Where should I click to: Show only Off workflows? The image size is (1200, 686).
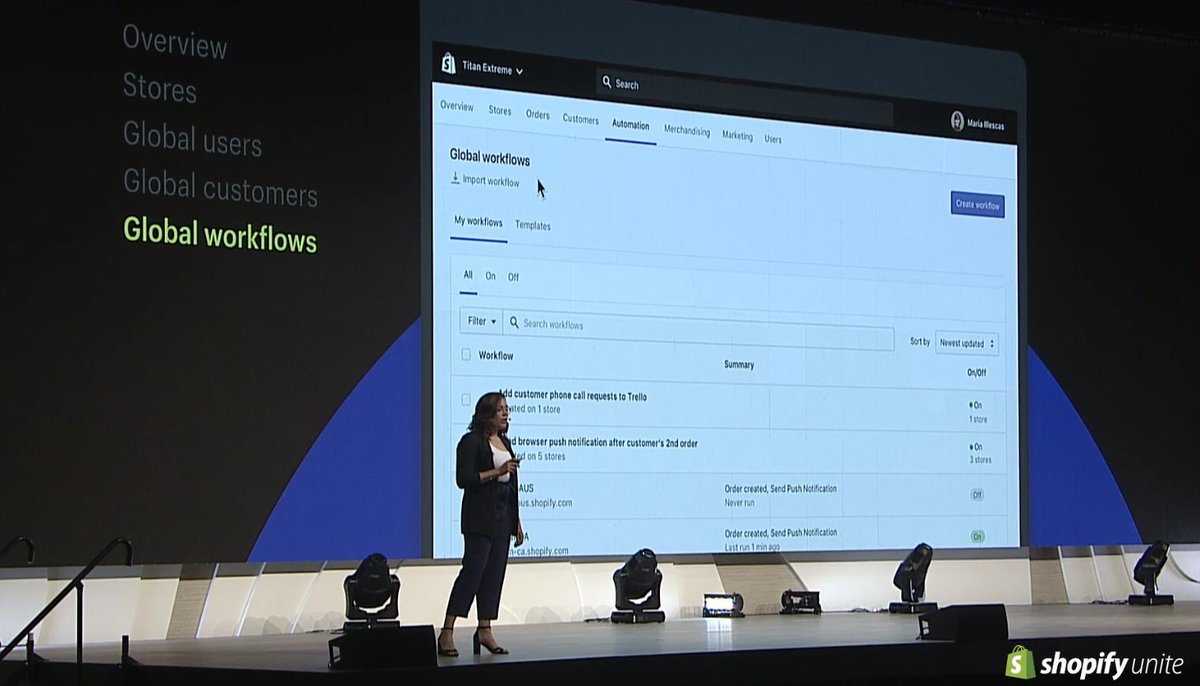(x=513, y=277)
